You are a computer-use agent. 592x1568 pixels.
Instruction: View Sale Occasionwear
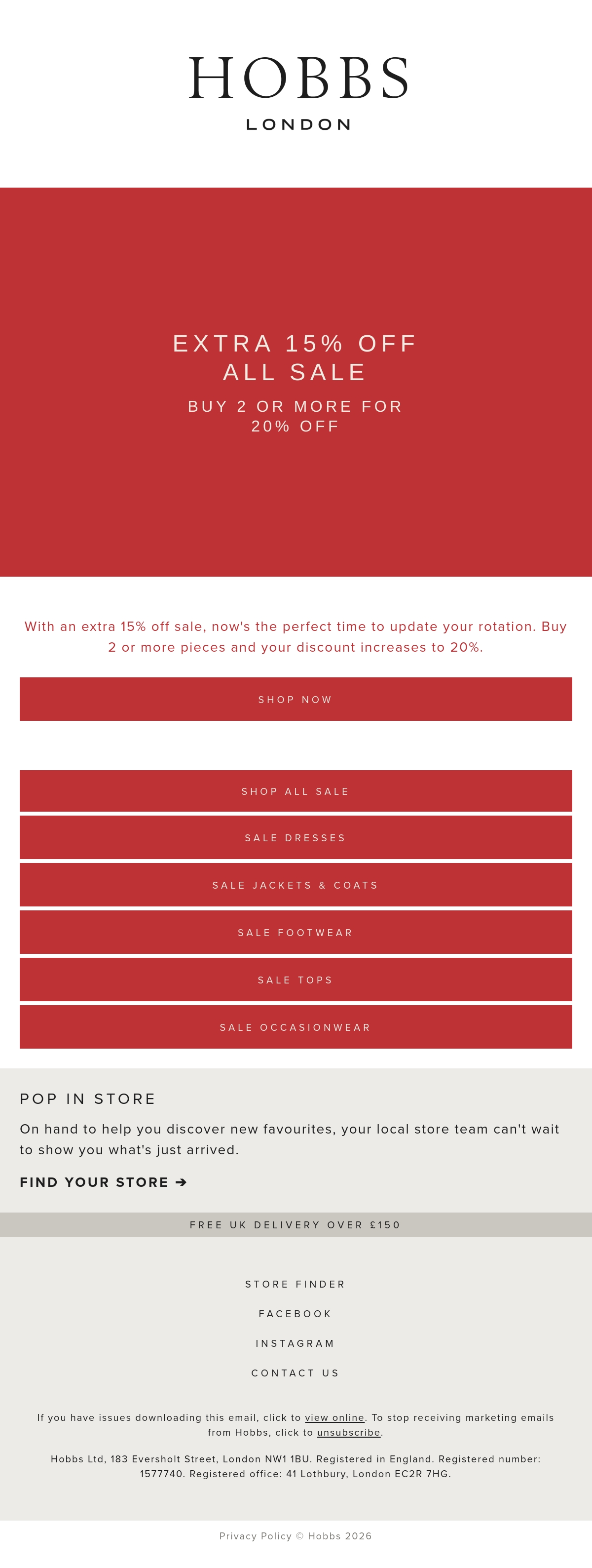296,1027
